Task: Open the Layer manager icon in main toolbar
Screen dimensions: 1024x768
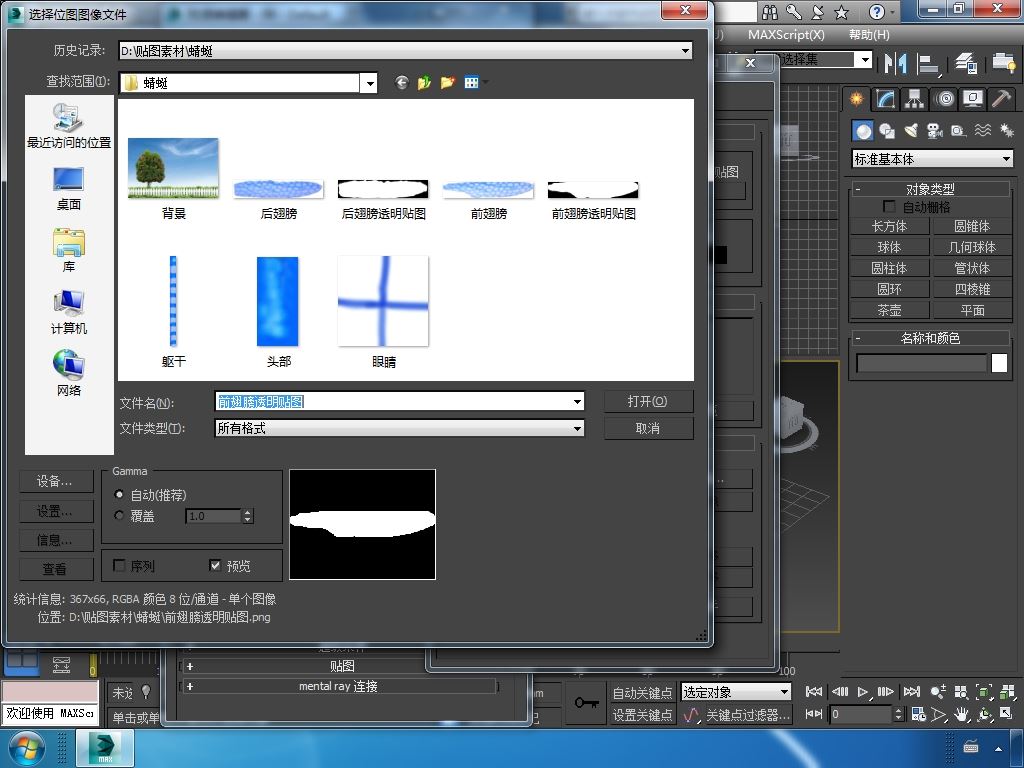Action: [x=966, y=63]
